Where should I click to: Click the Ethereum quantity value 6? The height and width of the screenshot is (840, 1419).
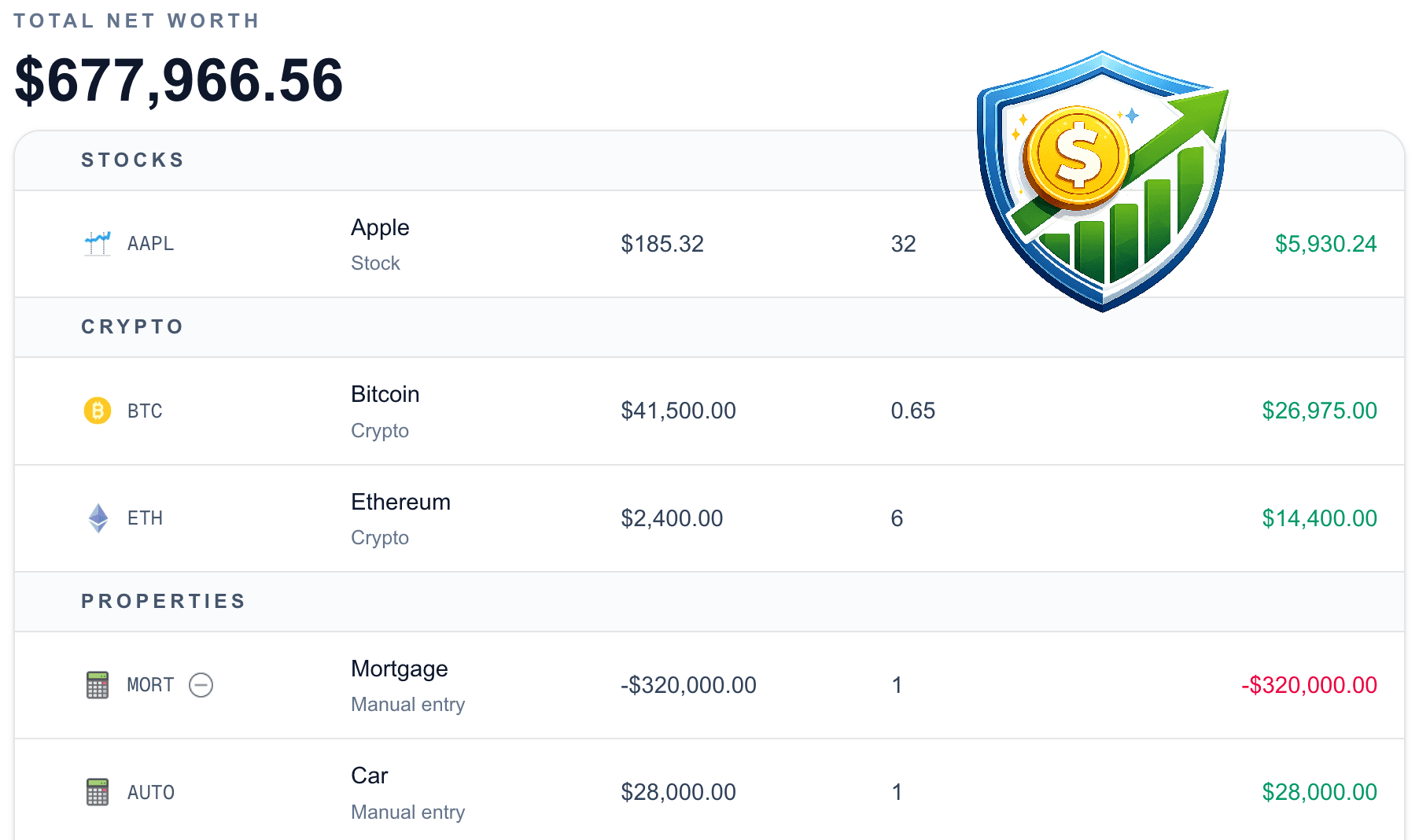(x=897, y=518)
